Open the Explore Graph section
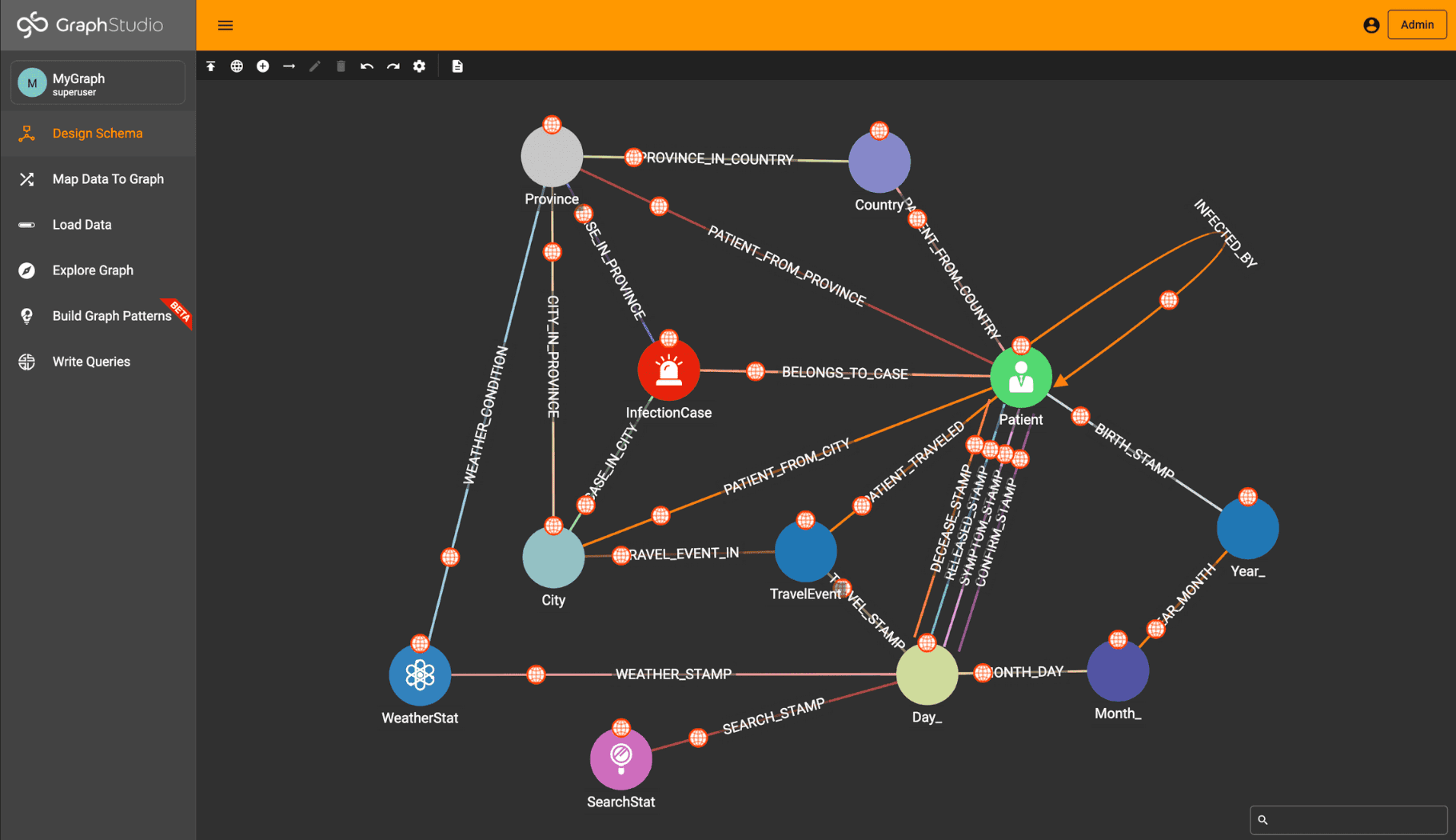1456x840 pixels. click(93, 270)
